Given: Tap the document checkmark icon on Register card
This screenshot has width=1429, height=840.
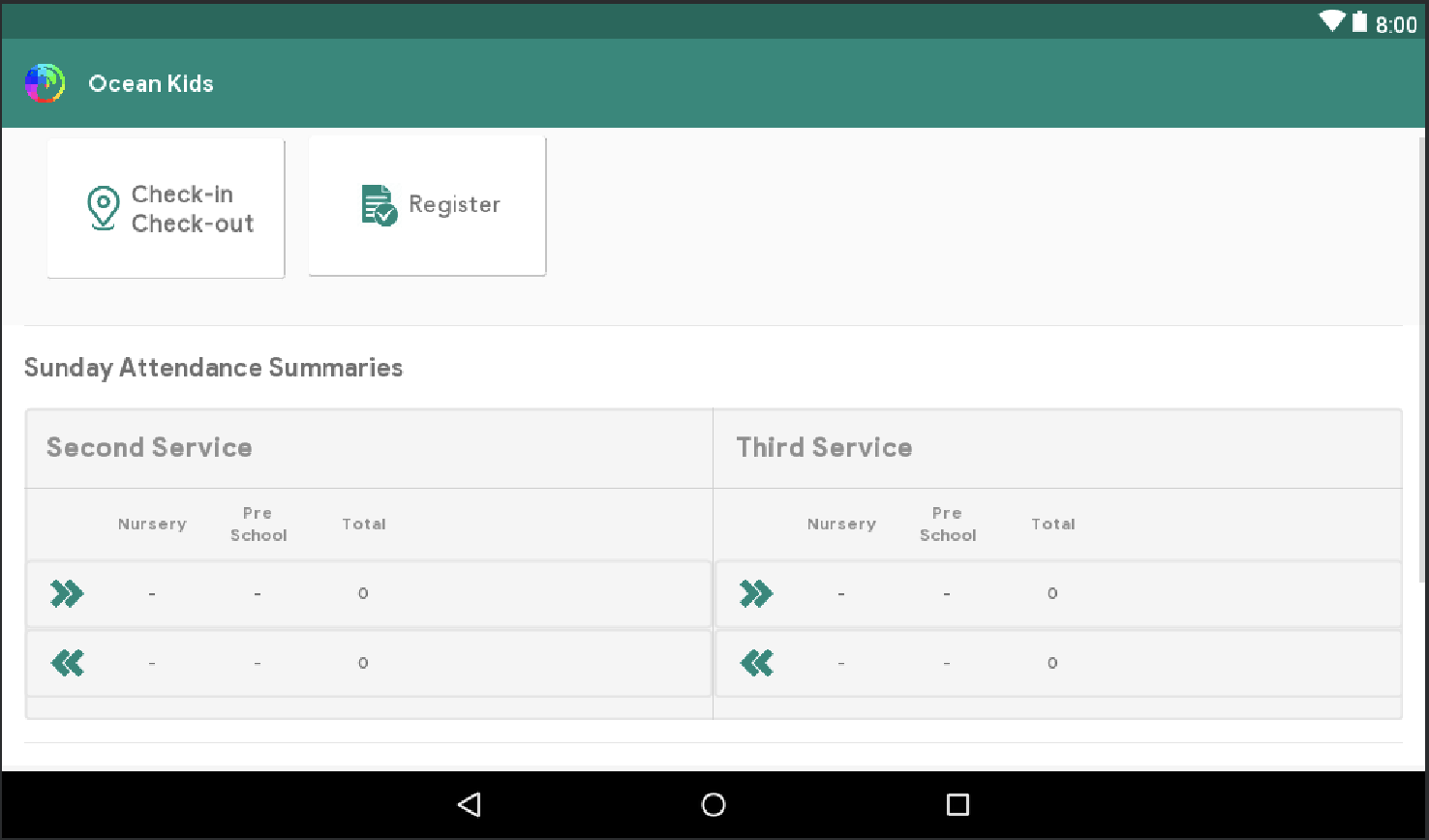Looking at the screenshot, I should tap(379, 205).
